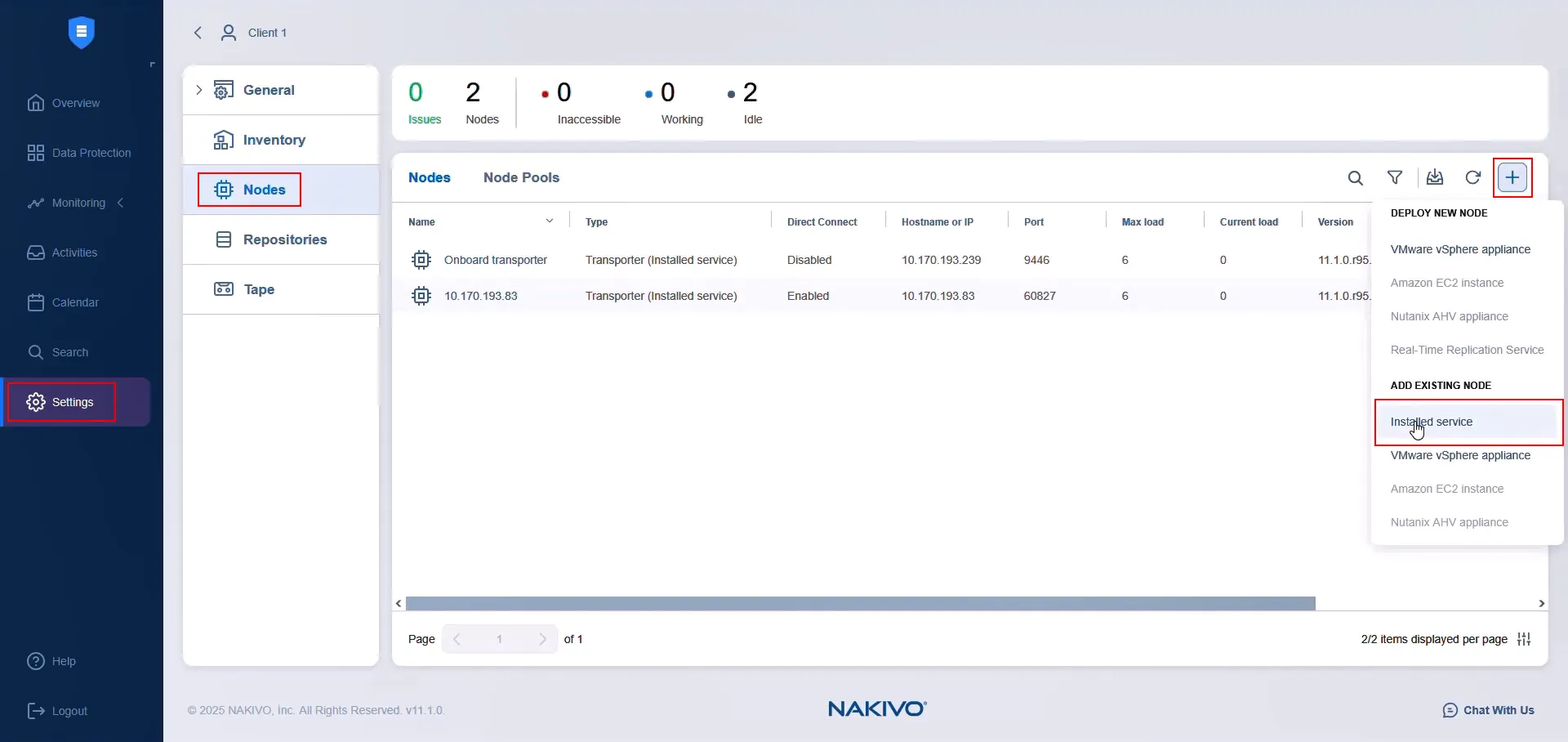1568x742 pixels.
Task: Click the Issues counter
Action: [425, 103]
